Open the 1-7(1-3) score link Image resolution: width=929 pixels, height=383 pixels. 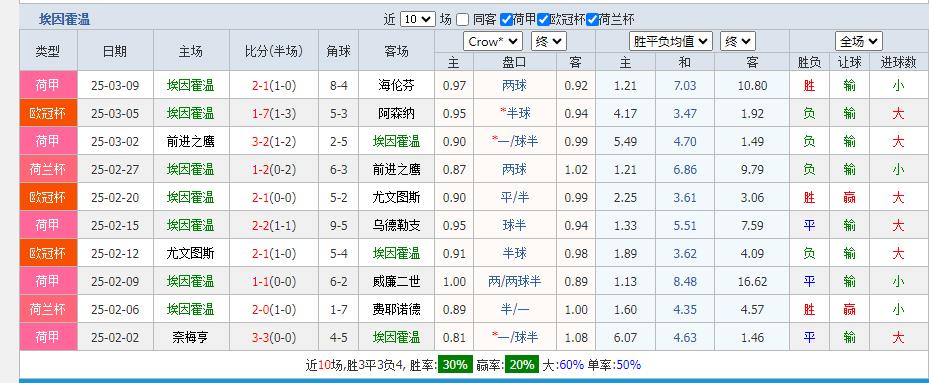tap(274, 113)
